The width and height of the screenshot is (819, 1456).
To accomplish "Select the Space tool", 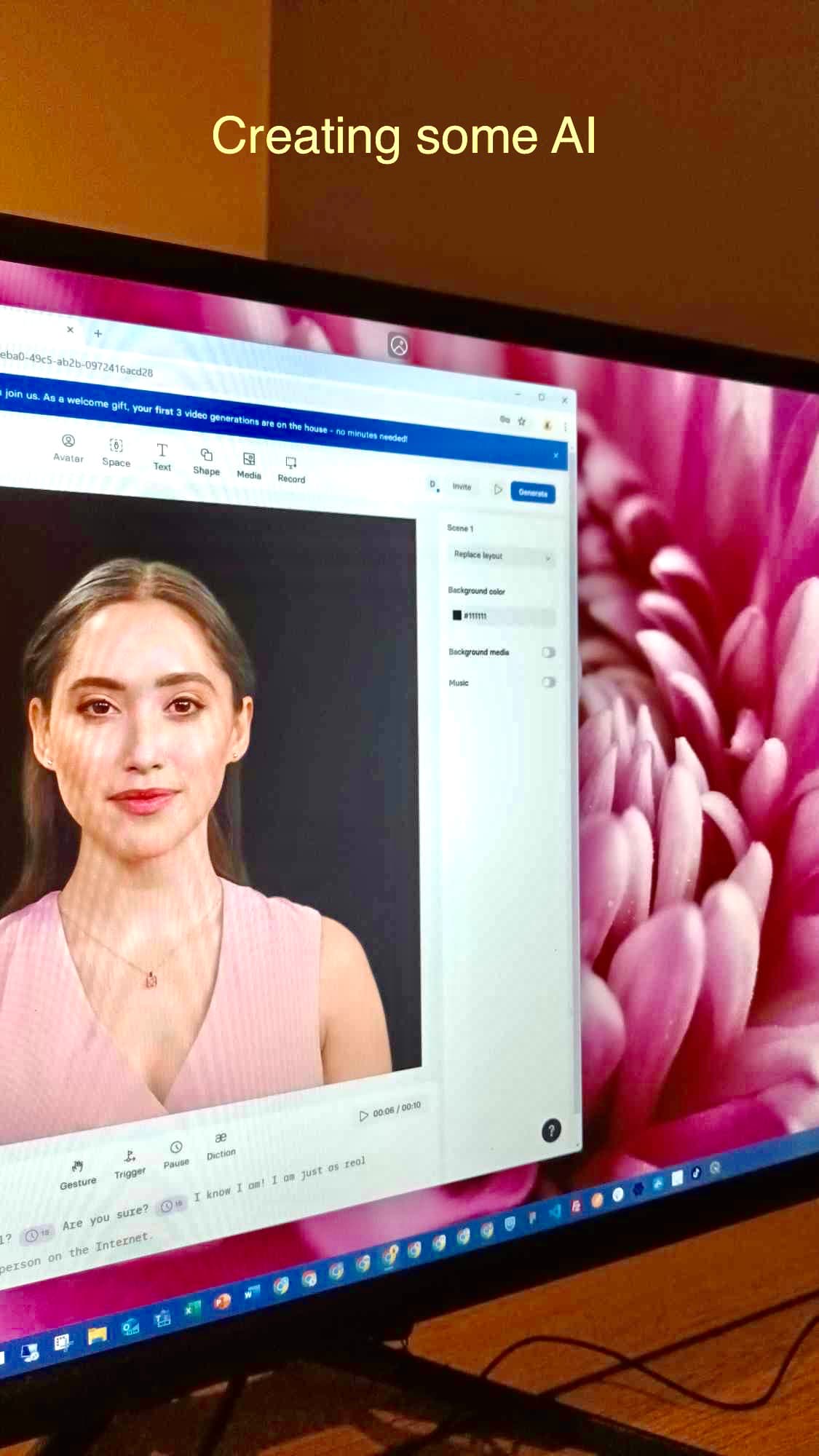I will pyautogui.click(x=116, y=452).
